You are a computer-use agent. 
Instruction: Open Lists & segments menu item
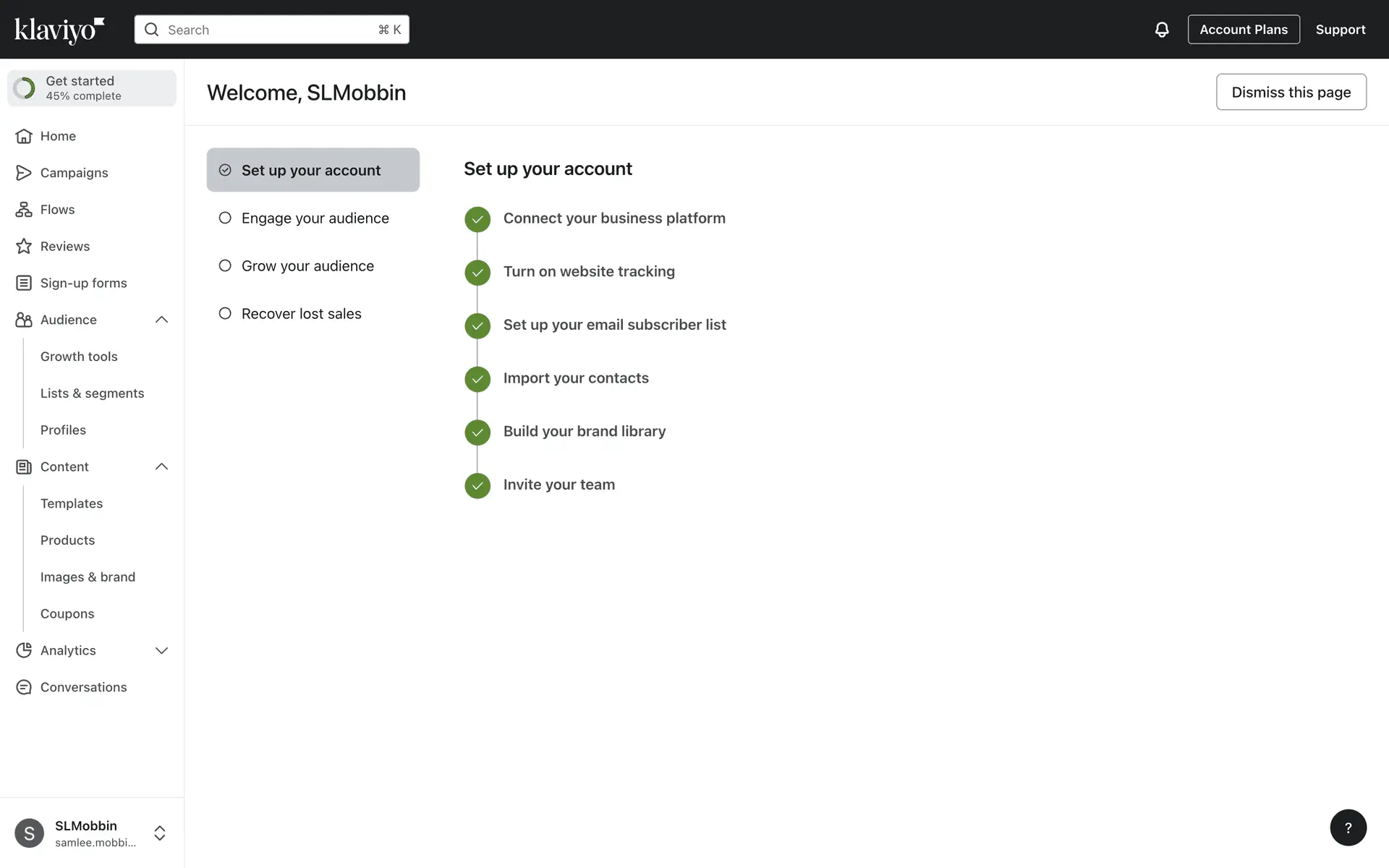click(x=92, y=393)
